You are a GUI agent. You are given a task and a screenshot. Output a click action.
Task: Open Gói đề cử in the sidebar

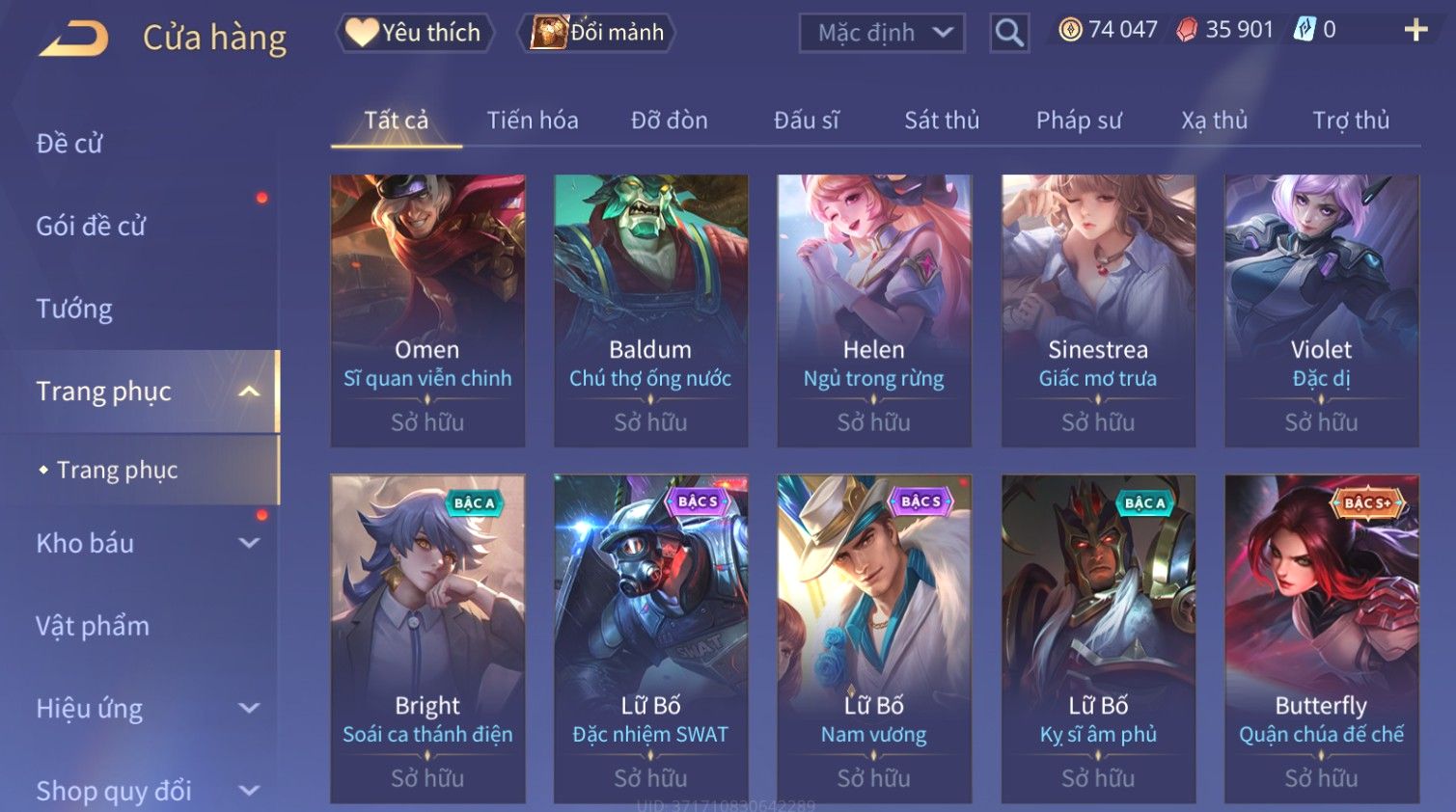[91, 226]
